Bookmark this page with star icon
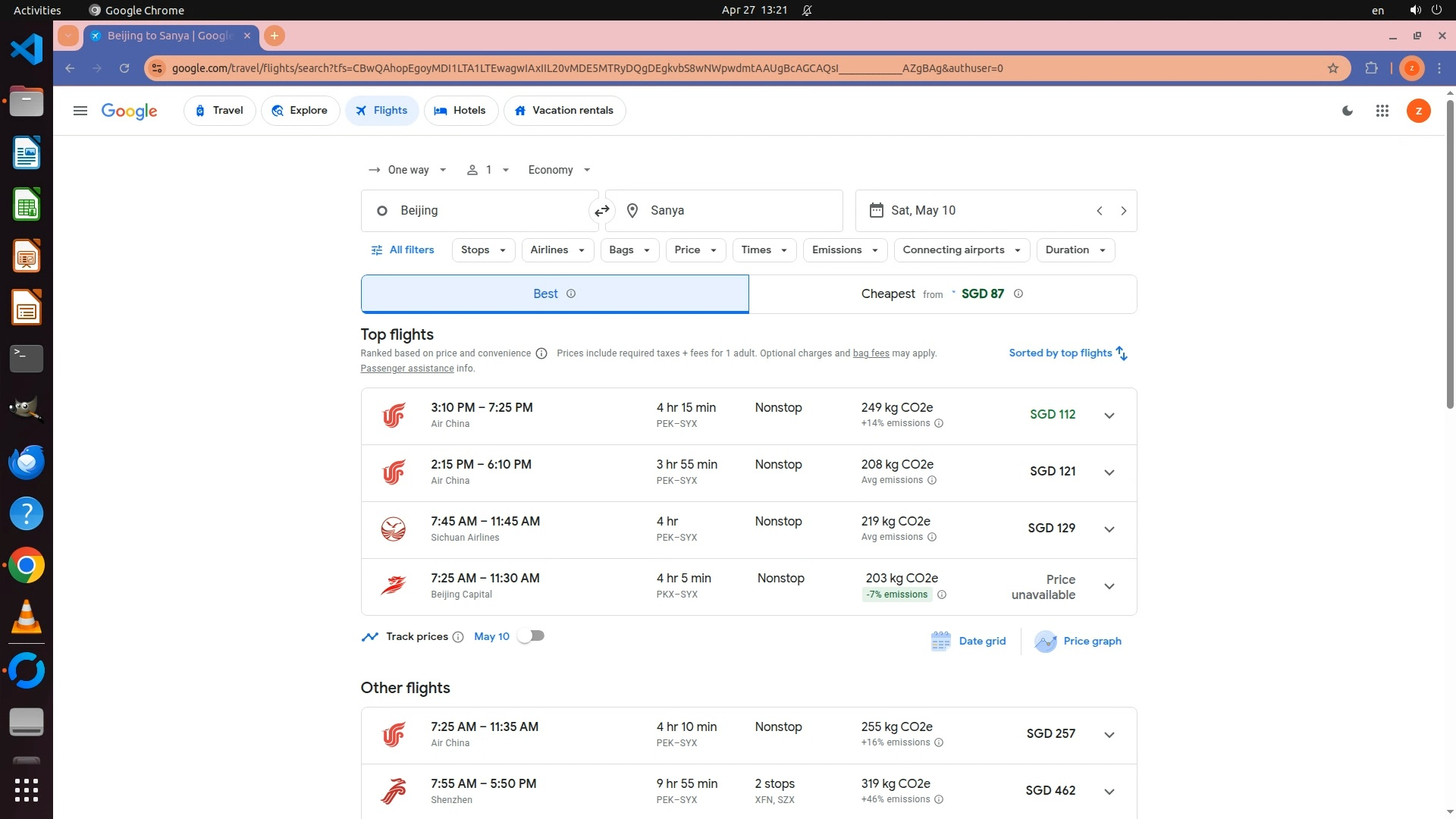Viewport: 1456px width, 819px height. point(1333,68)
